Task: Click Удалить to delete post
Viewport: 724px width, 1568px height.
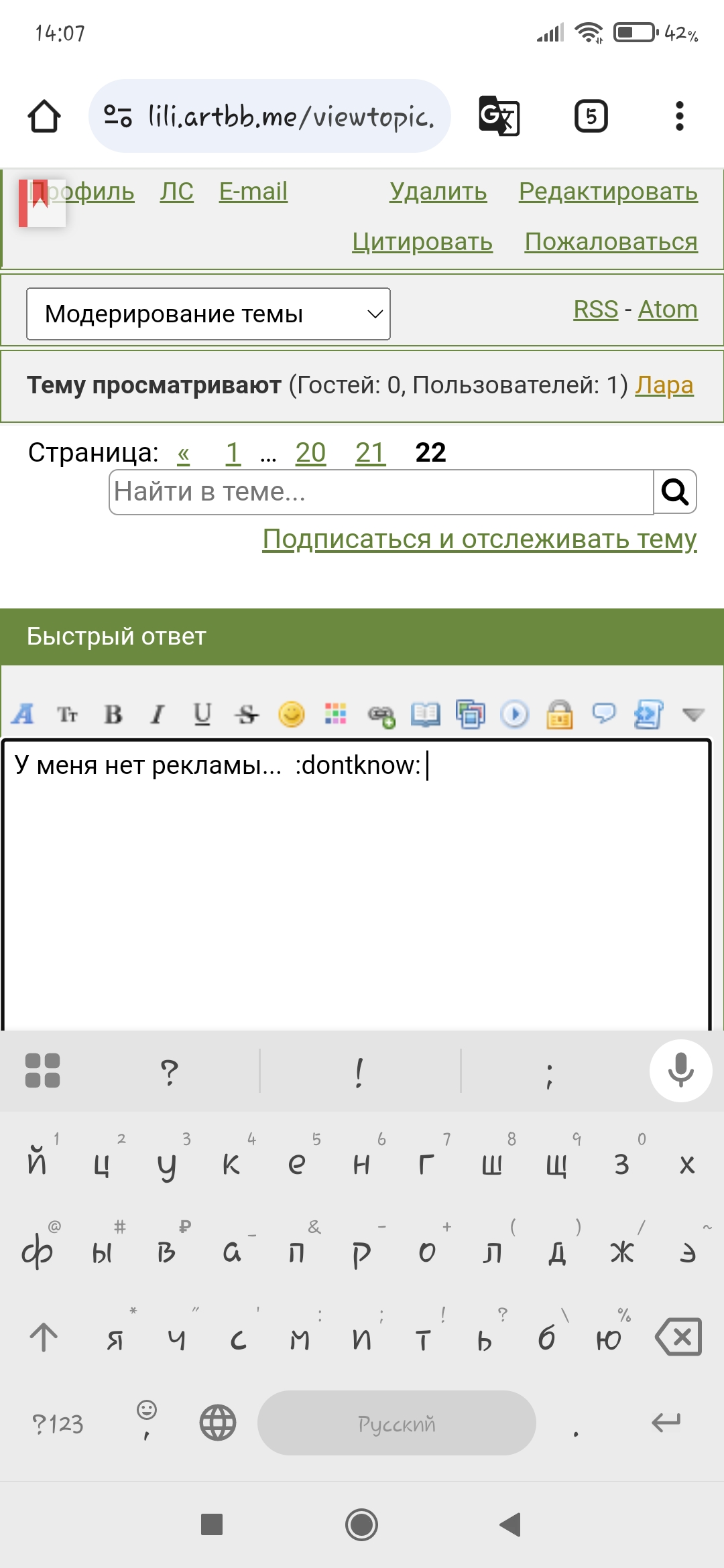Action: [x=438, y=192]
